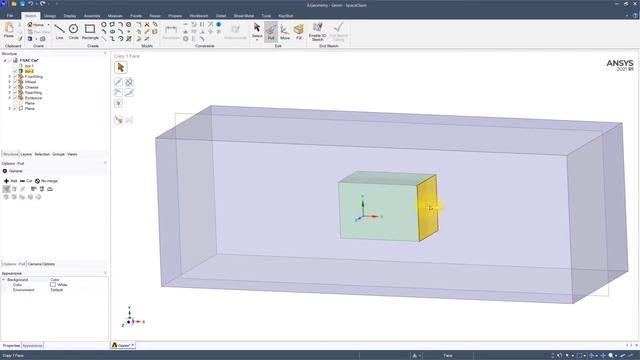
Task: Click the Save icon in title bar
Action: (22, 4)
